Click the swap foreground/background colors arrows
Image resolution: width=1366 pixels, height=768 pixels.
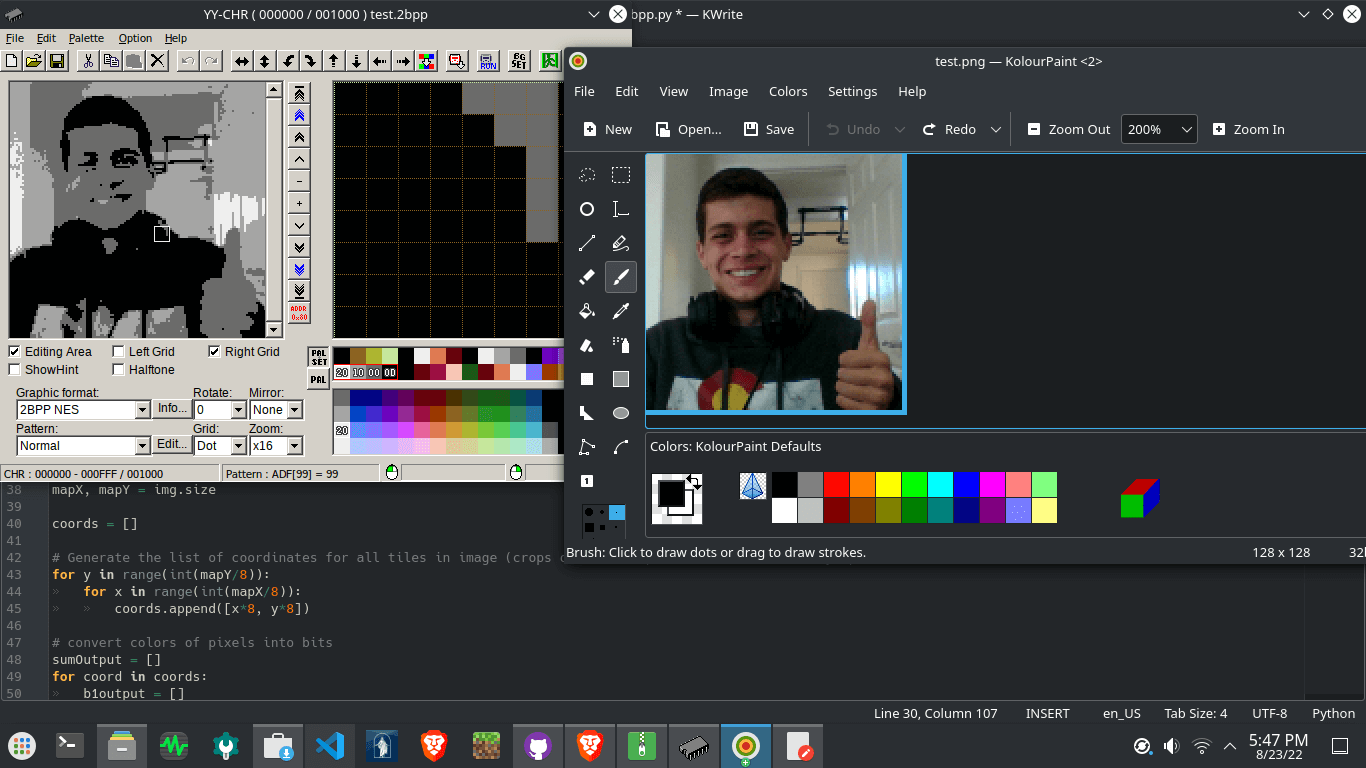(x=693, y=482)
